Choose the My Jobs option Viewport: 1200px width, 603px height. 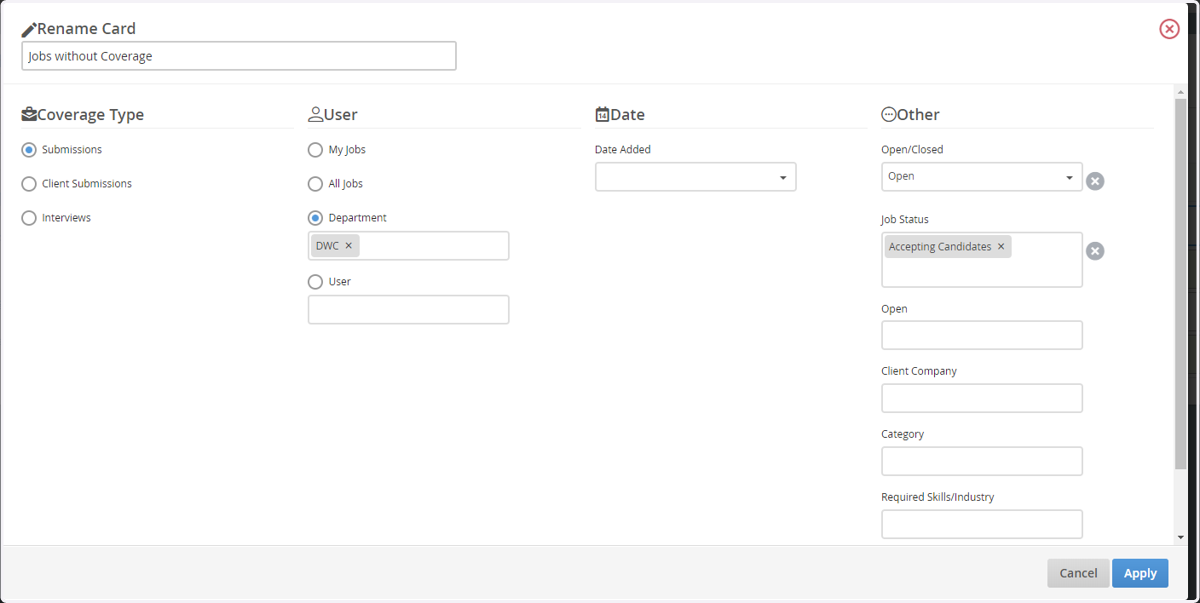pos(316,150)
